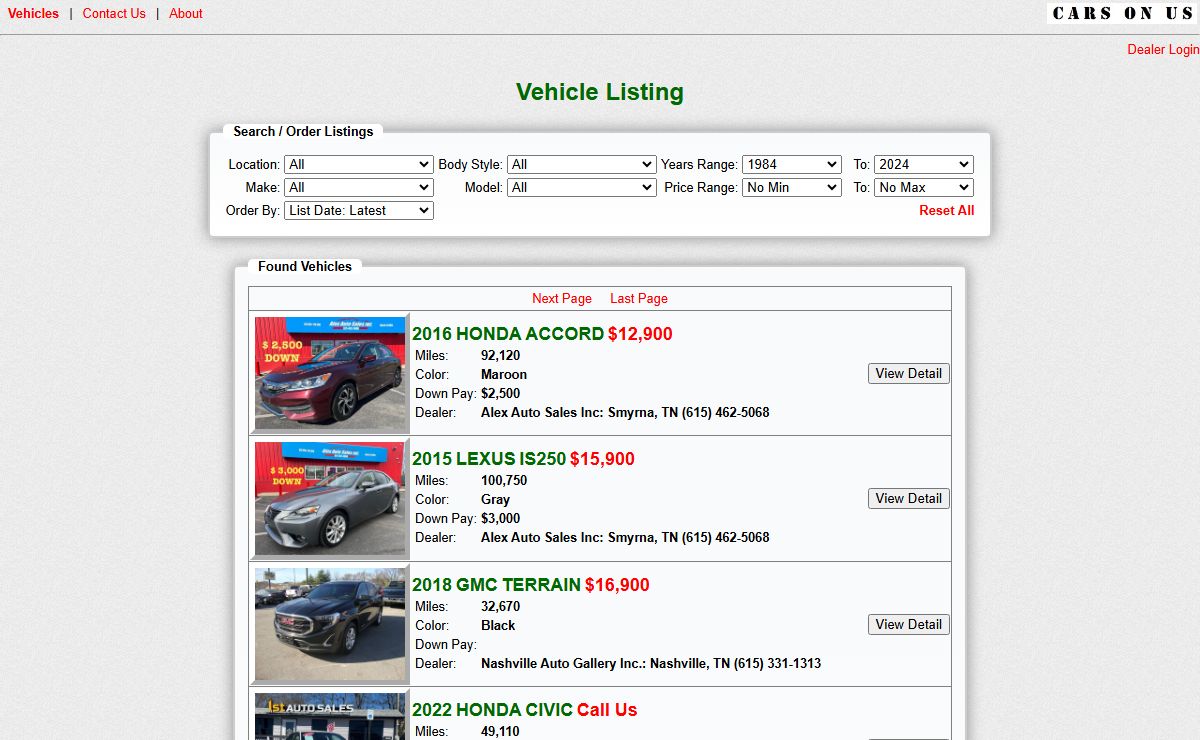
Task: Open the Model dropdown
Action: (582, 187)
